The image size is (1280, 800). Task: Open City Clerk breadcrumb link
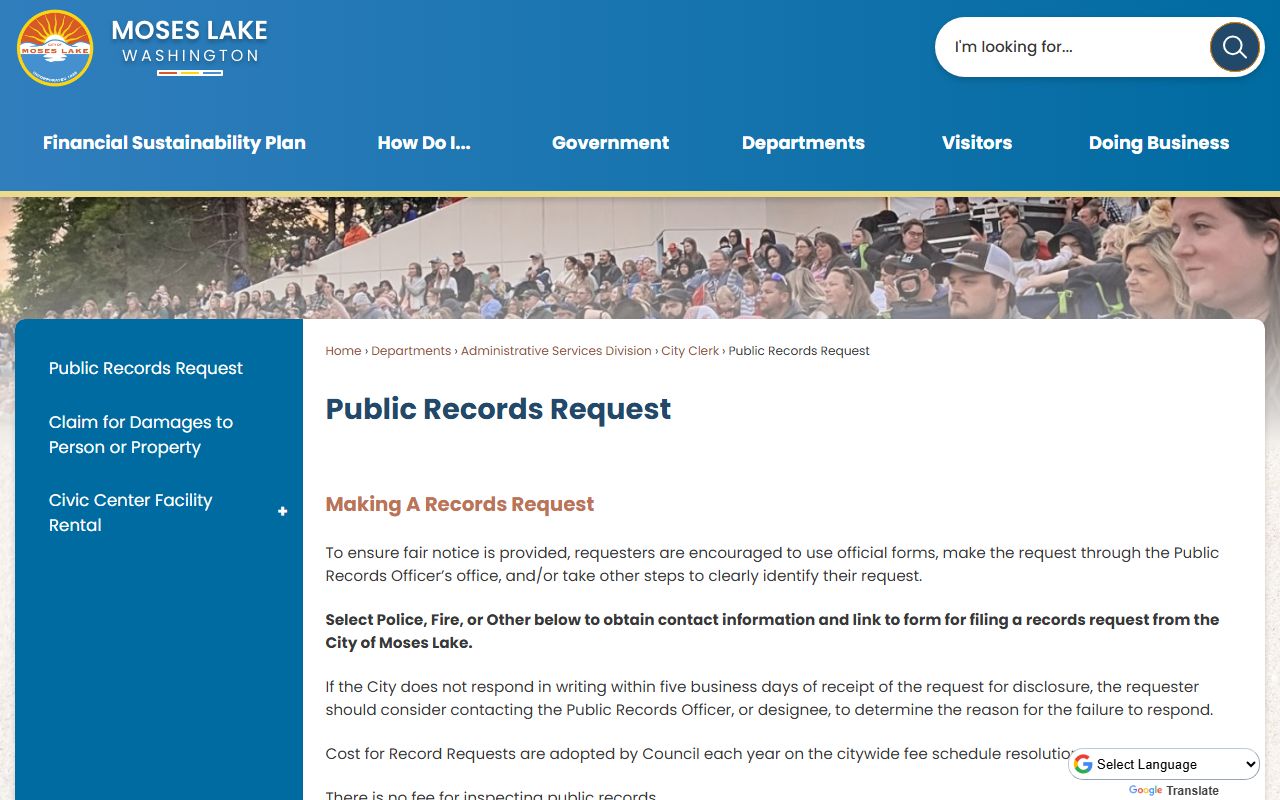[x=690, y=351]
